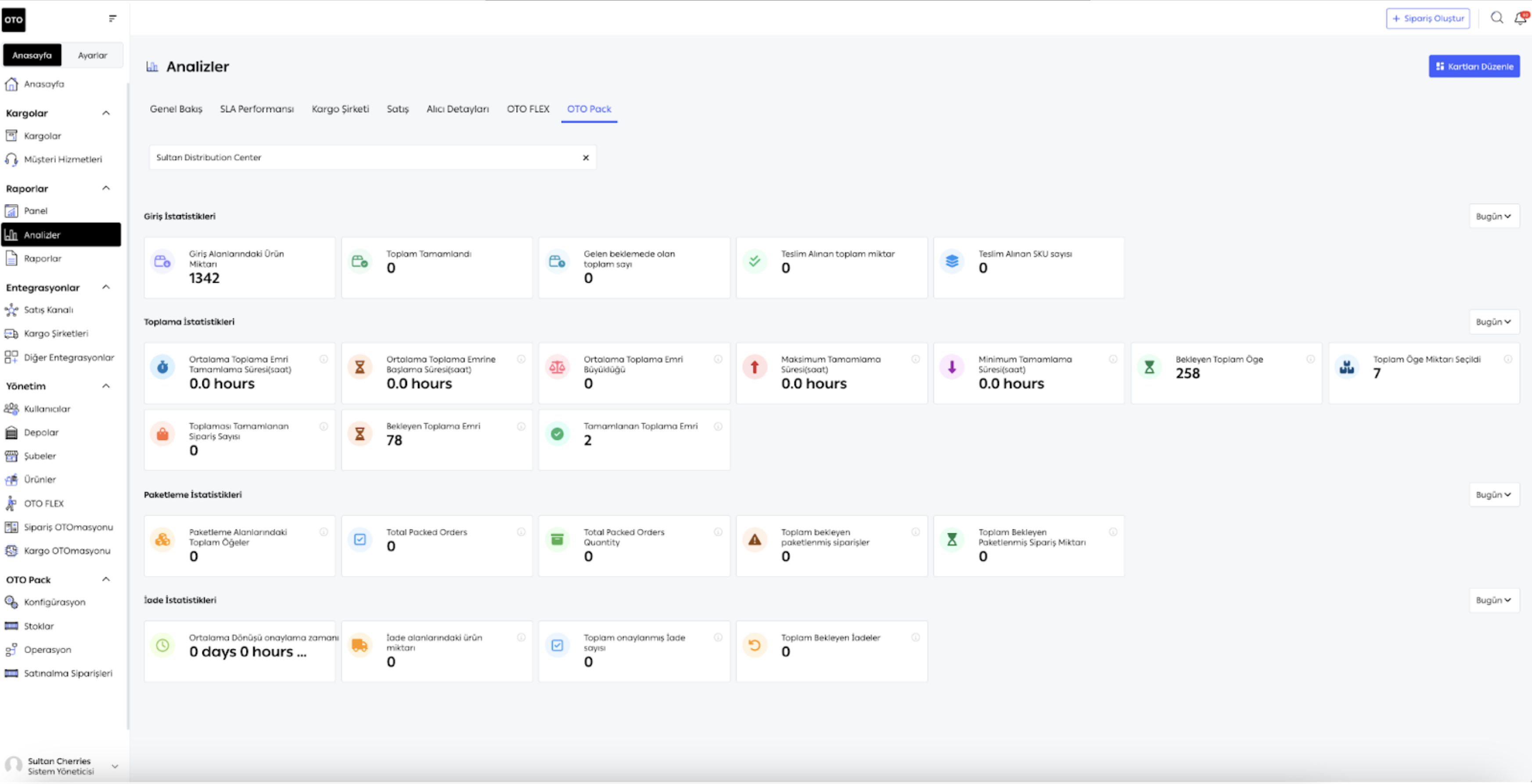Image resolution: width=1532 pixels, height=784 pixels.
Task: Switch to SLA Performansı tab
Action: [x=256, y=109]
